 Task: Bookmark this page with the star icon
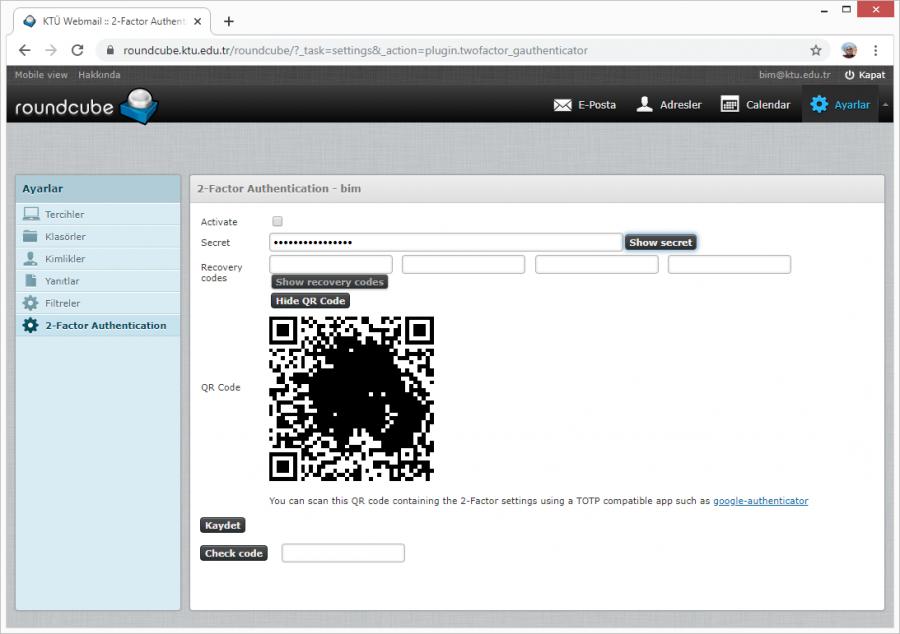coord(816,50)
